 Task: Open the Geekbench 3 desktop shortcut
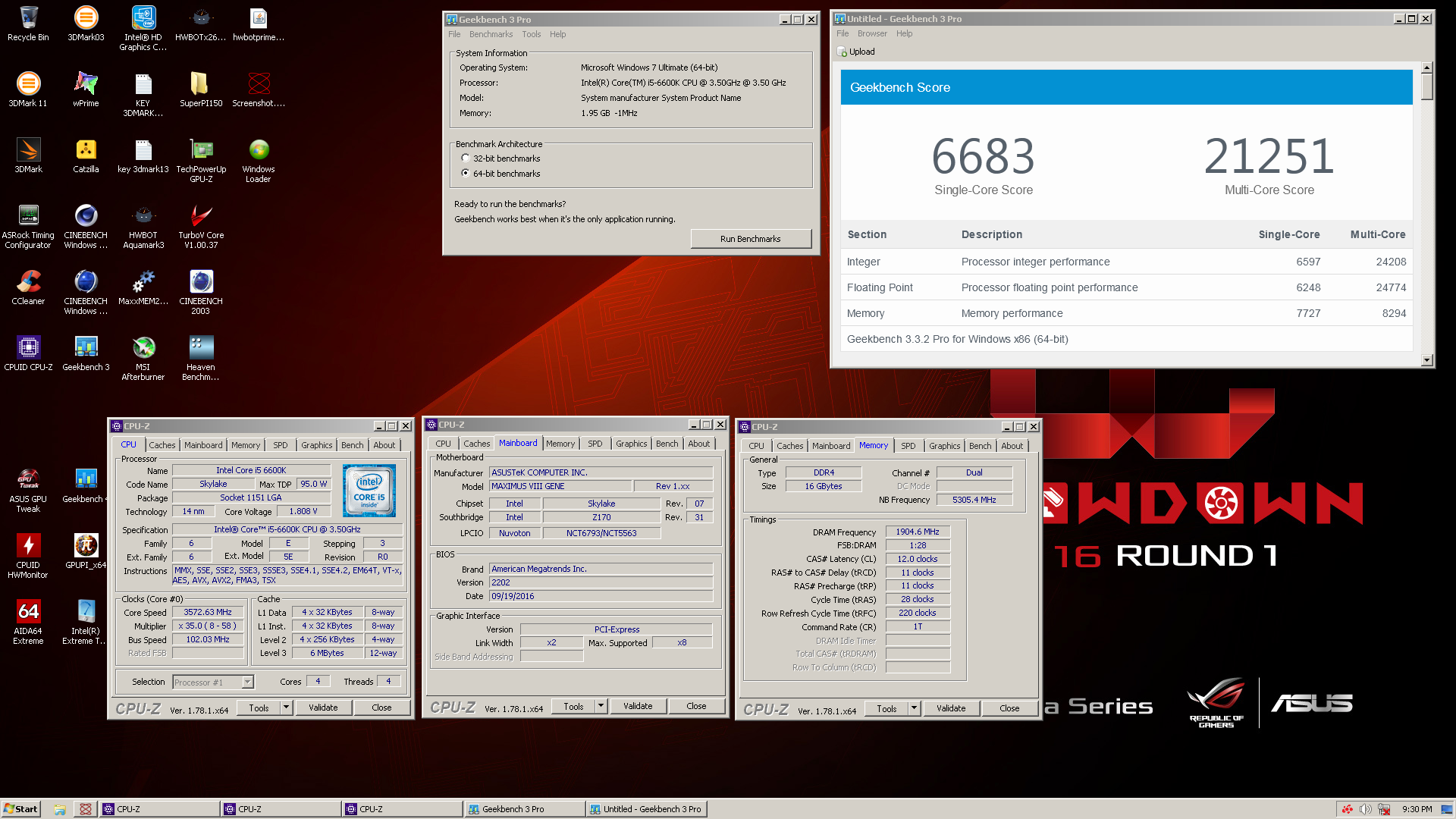[86, 353]
